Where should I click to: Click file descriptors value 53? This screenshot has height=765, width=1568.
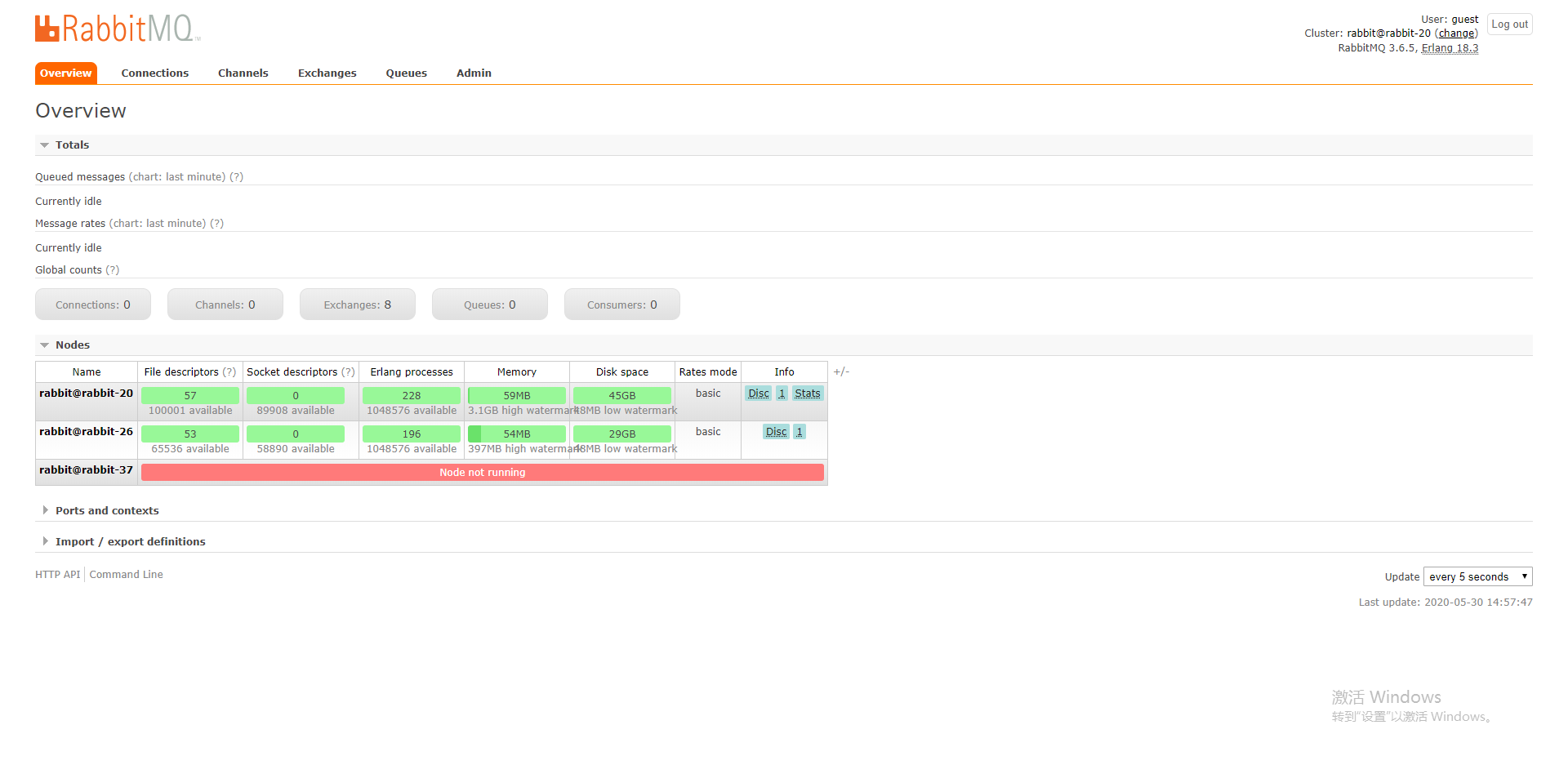(190, 434)
